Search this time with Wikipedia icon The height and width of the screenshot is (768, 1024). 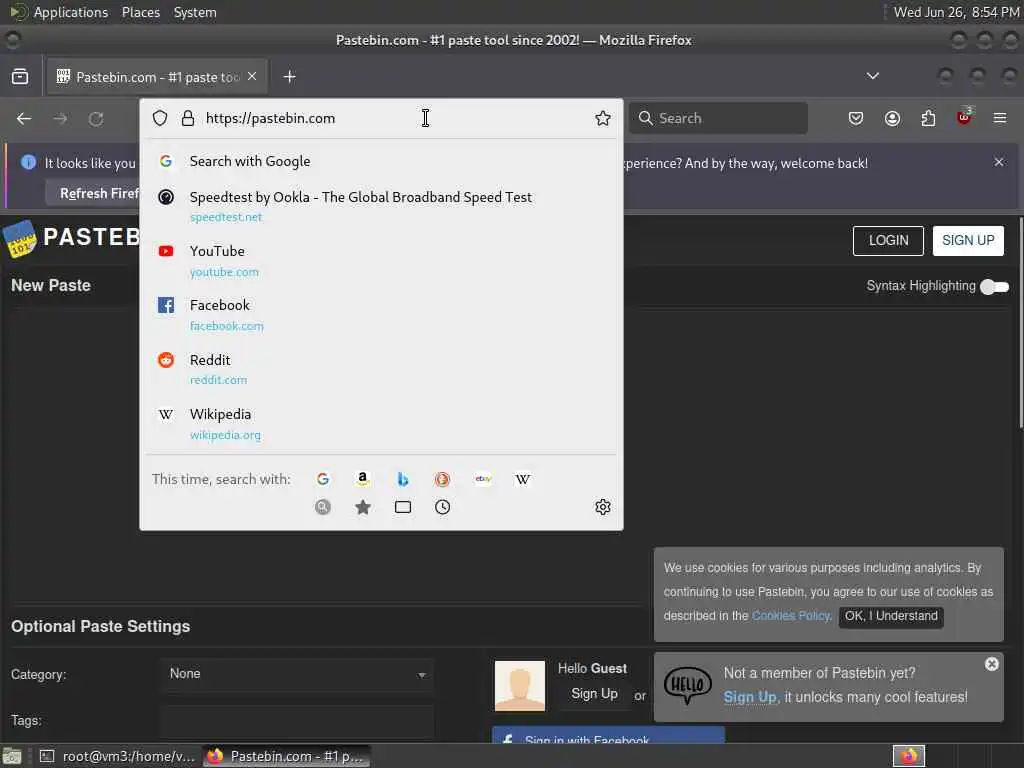(522, 479)
